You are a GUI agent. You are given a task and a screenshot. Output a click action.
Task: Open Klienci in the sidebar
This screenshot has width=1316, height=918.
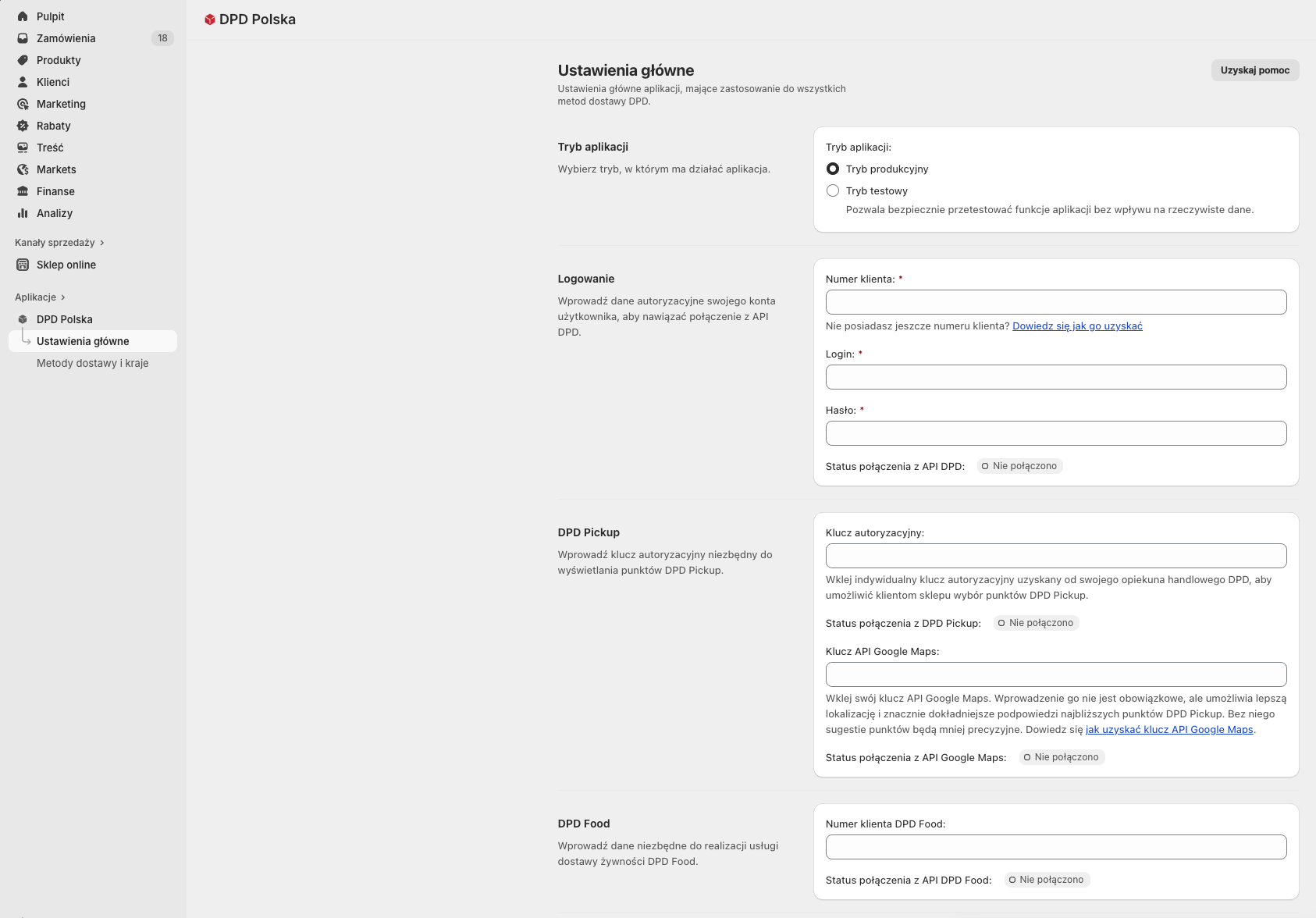(93, 82)
